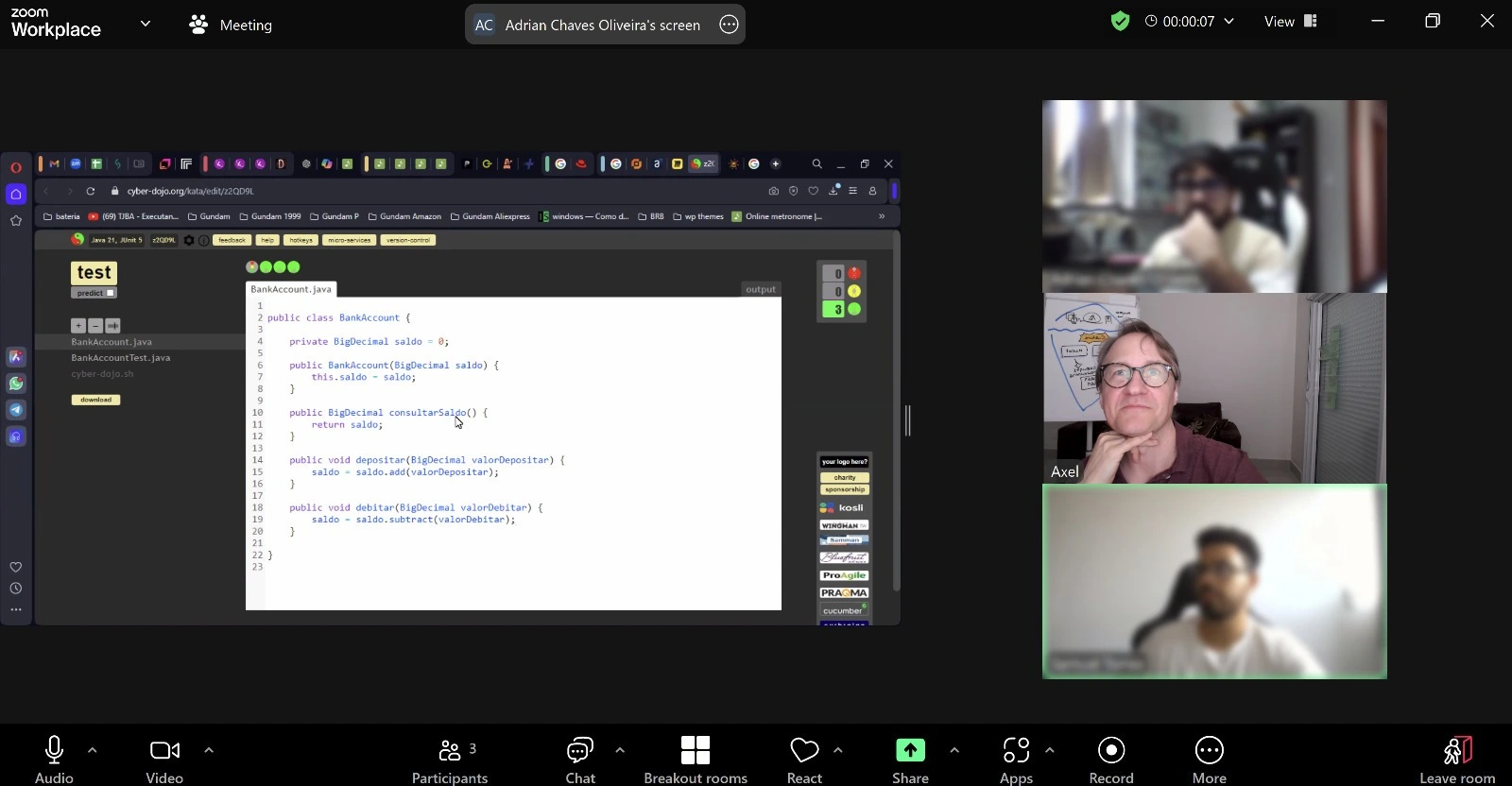Image resolution: width=1512 pixels, height=786 pixels.
Task: Open the Apps menu icon
Action: click(x=1016, y=751)
